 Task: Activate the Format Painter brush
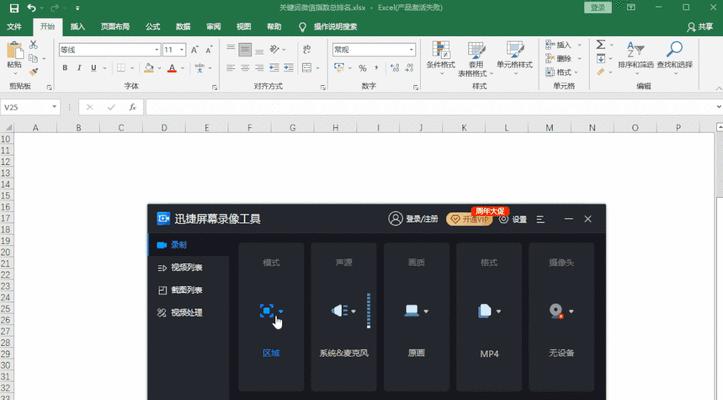(x=33, y=72)
